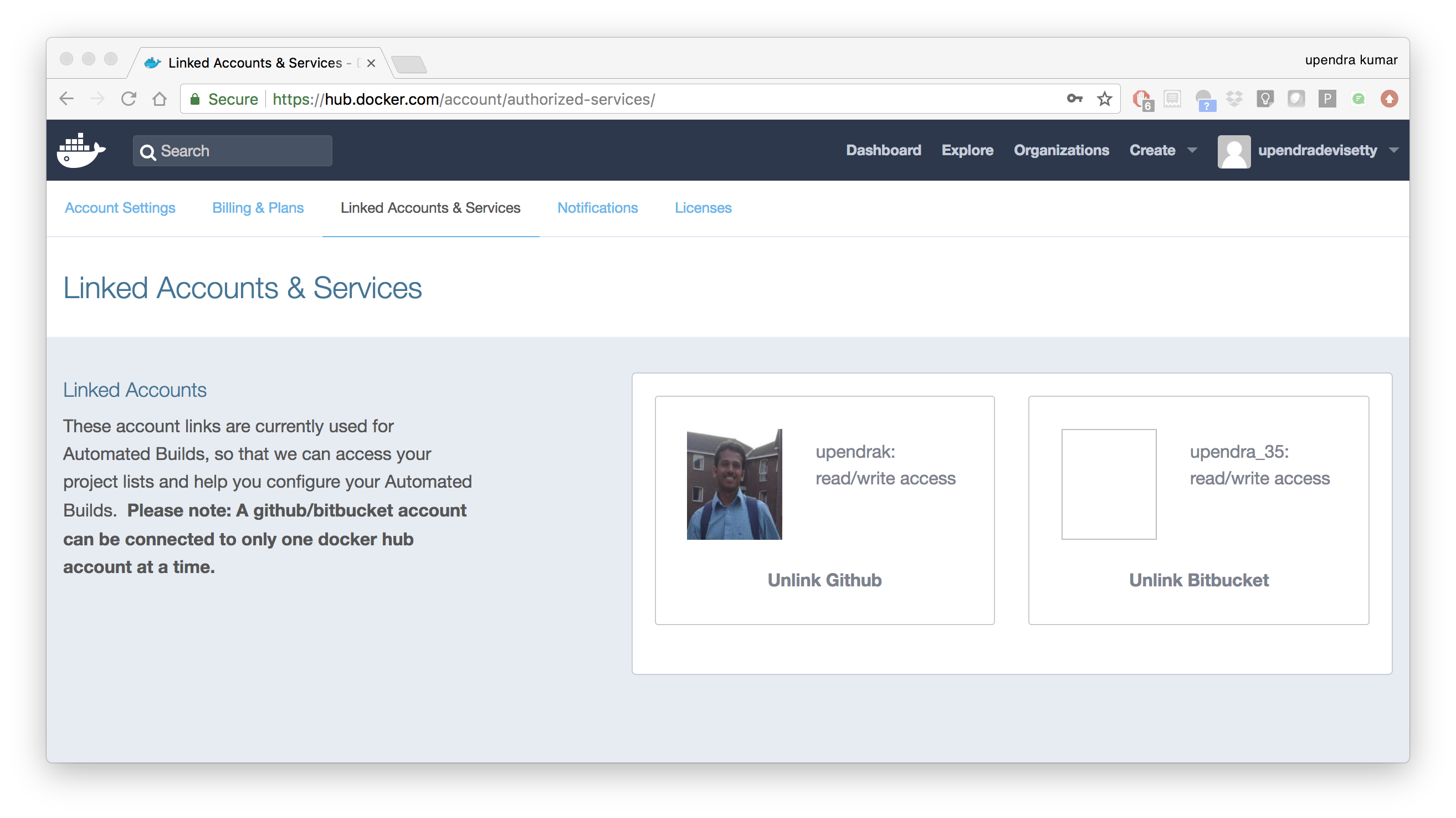Open the browser home page
Viewport: 1456px width, 818px height.
click(160, 99)
